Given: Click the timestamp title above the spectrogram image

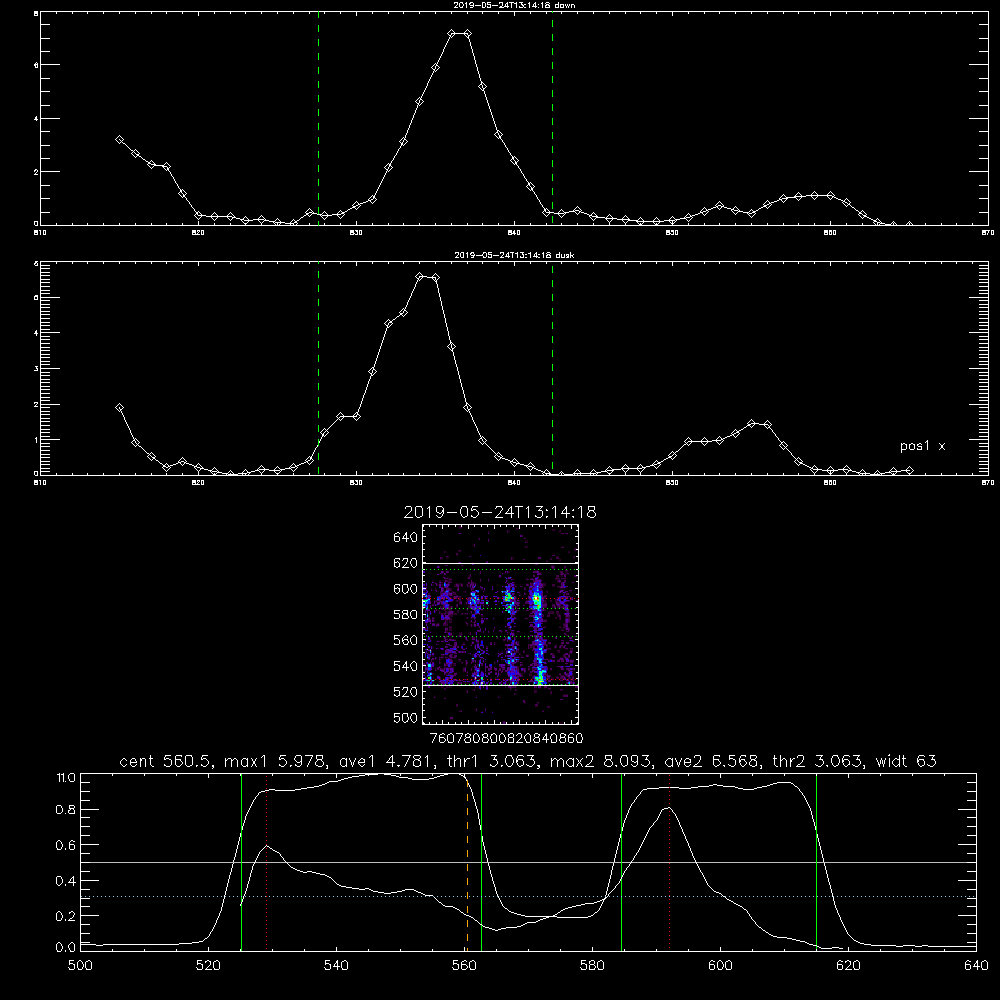Looking at the screenshot, I should (x=500, y=512).
